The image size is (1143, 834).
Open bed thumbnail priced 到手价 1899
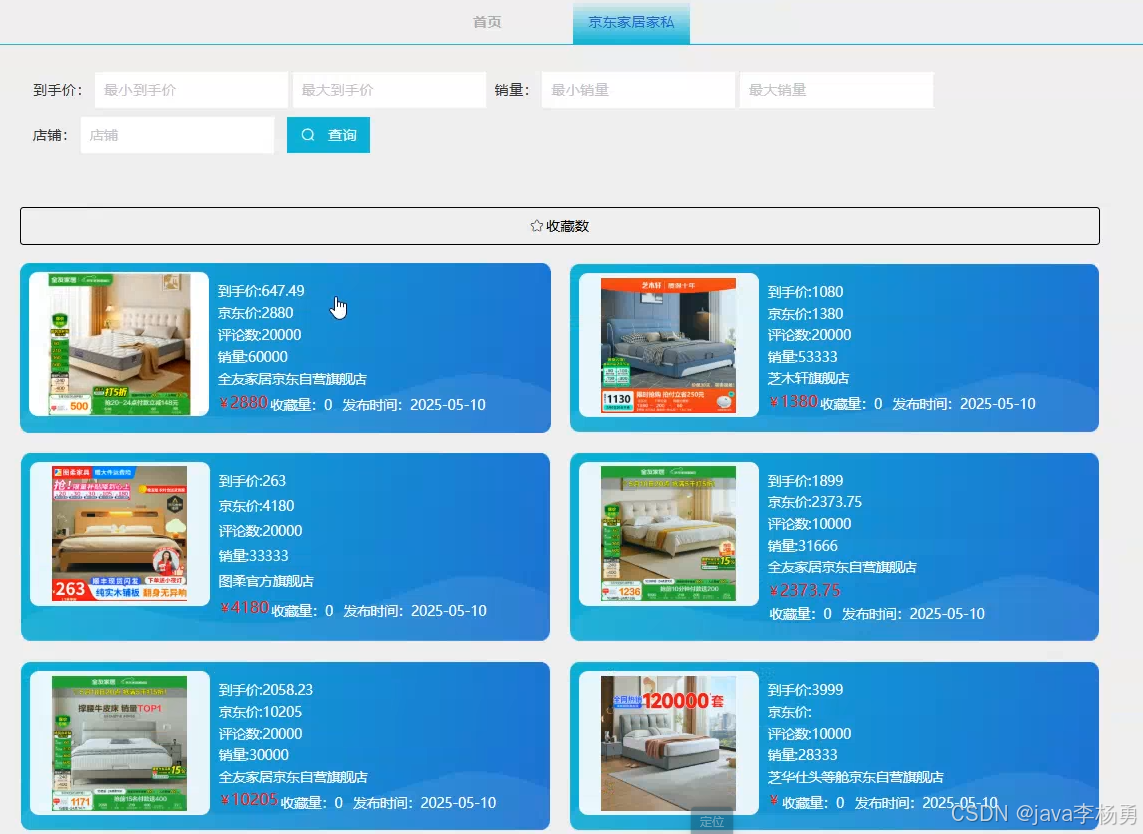(x=668, y=534)
